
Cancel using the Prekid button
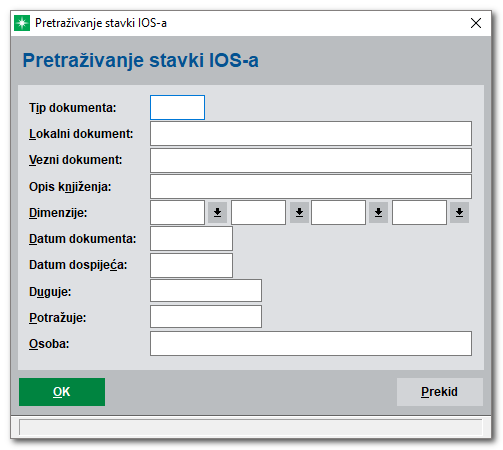click(440, 392)
